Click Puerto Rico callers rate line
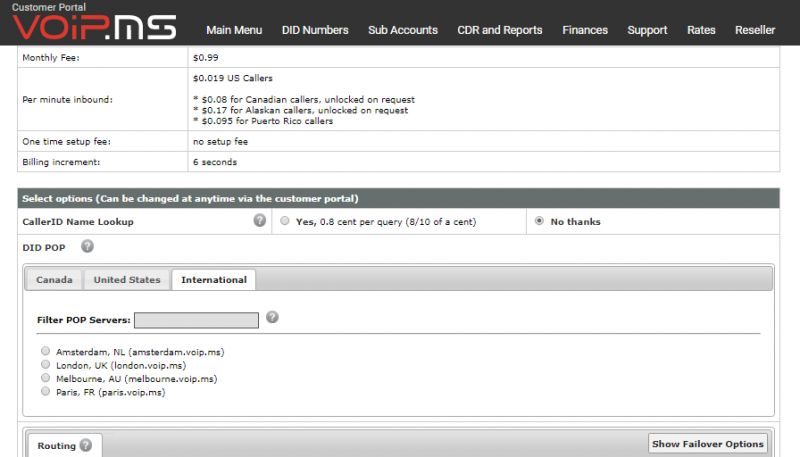This screenshot has height=457, width=800. 263,121
